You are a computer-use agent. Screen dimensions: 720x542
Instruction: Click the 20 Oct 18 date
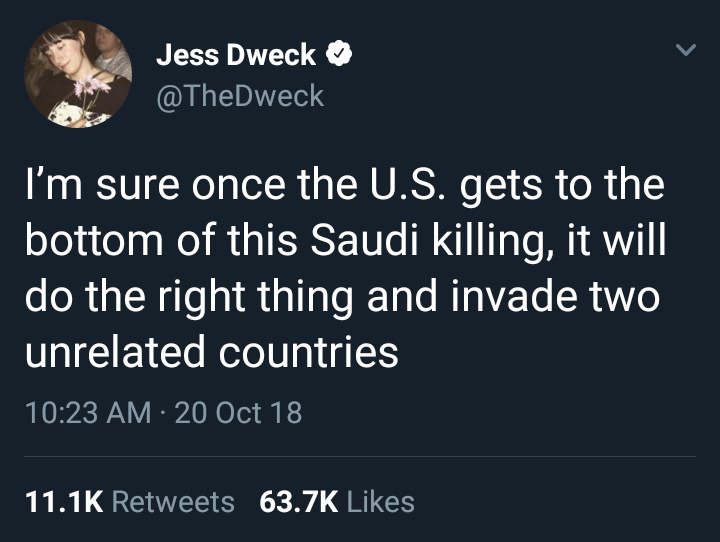(238, 411)
